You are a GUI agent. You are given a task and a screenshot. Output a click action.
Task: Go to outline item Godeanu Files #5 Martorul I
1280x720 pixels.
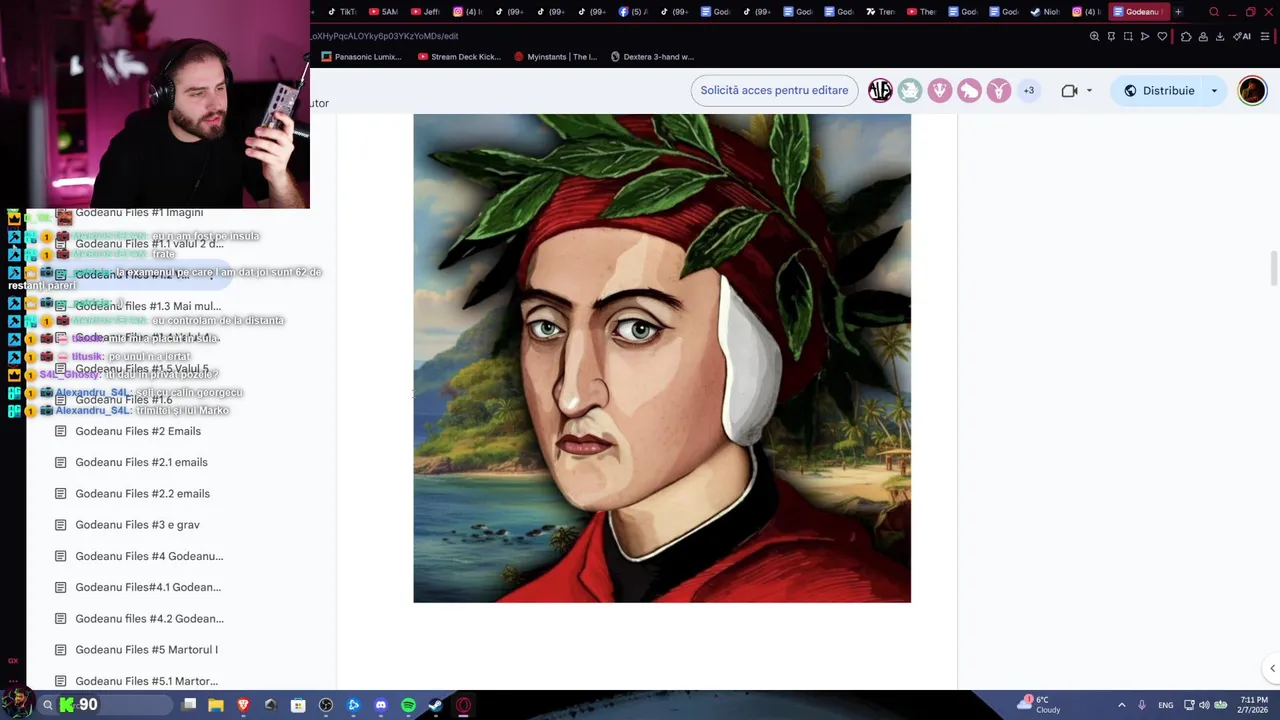point(146,650)
